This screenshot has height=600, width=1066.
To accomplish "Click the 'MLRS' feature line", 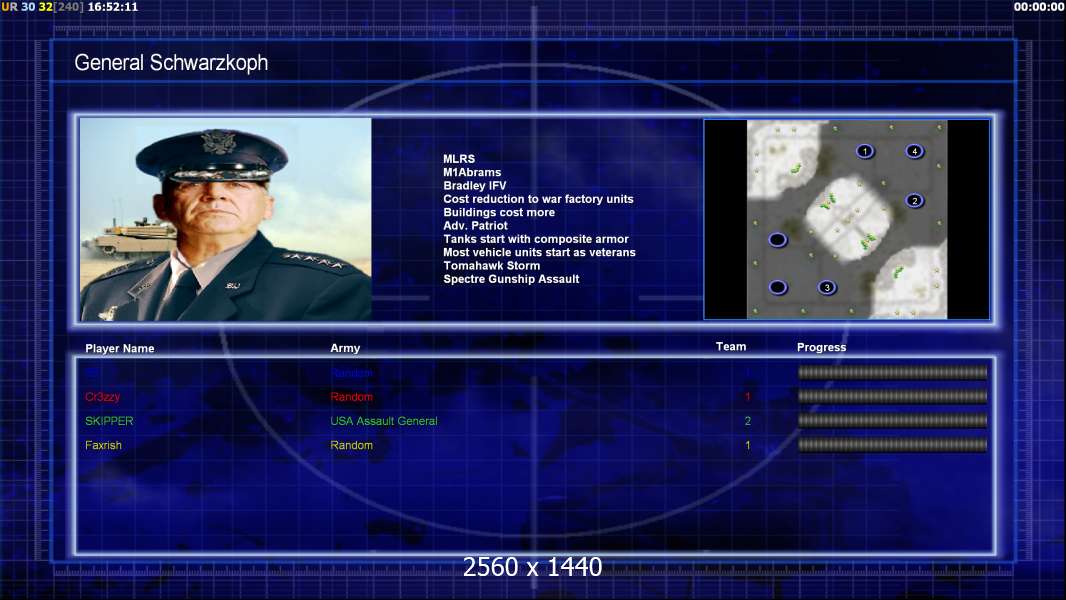I will [x=459, y=159].
